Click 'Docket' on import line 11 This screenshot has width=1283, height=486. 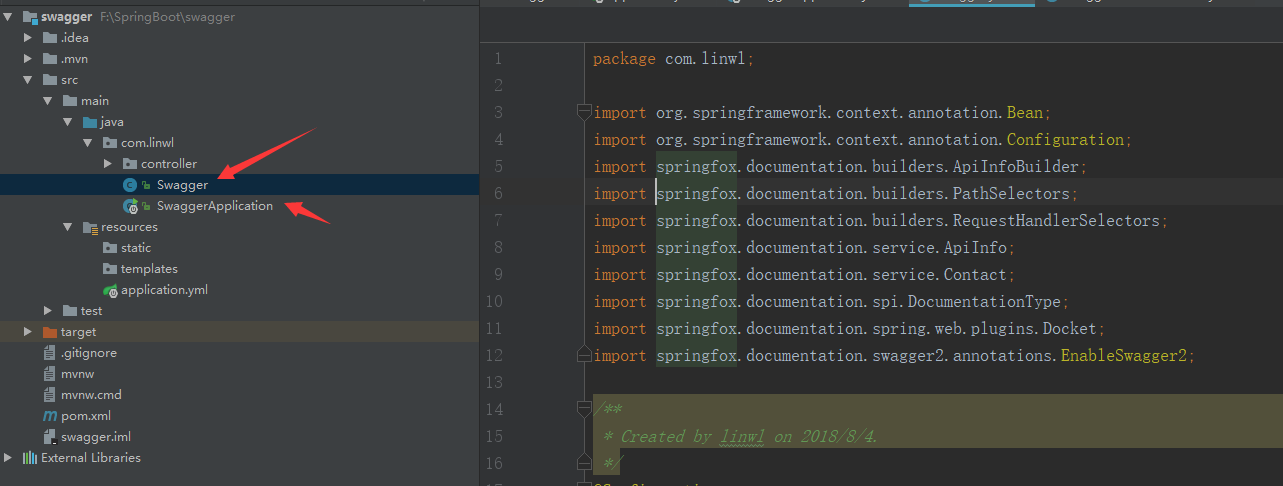point(1070,329)
